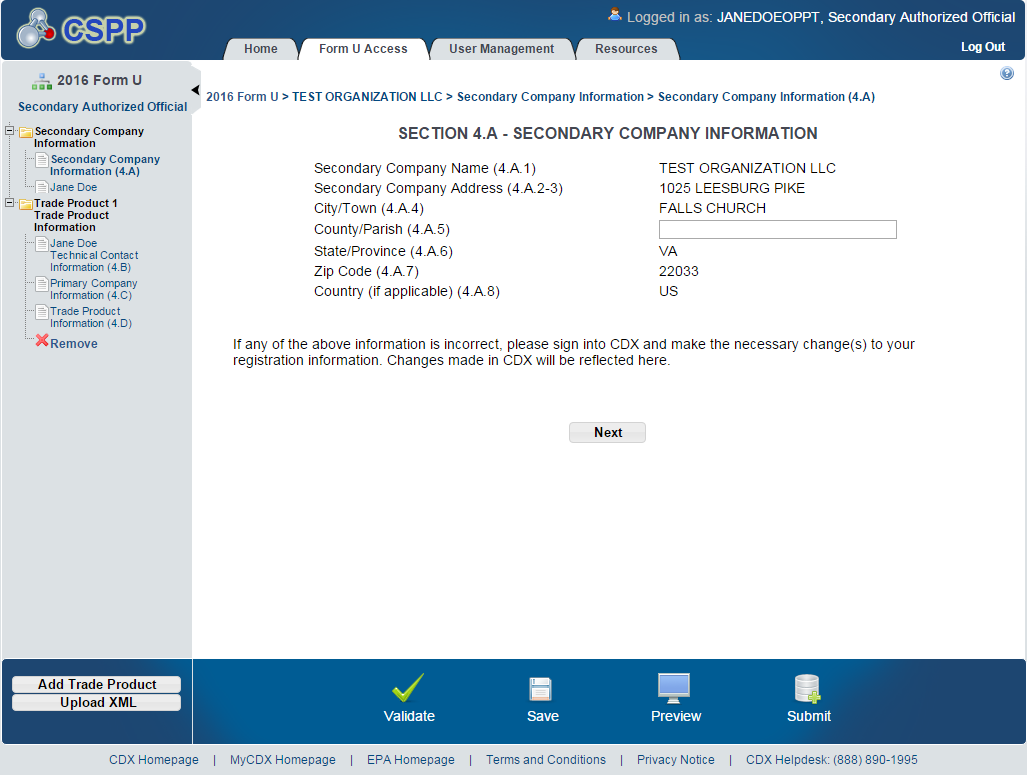Screen dimensions: 1027x775
Task: Click the 2016 Form U hierarchy icon
Action: (x=42, y=81)
